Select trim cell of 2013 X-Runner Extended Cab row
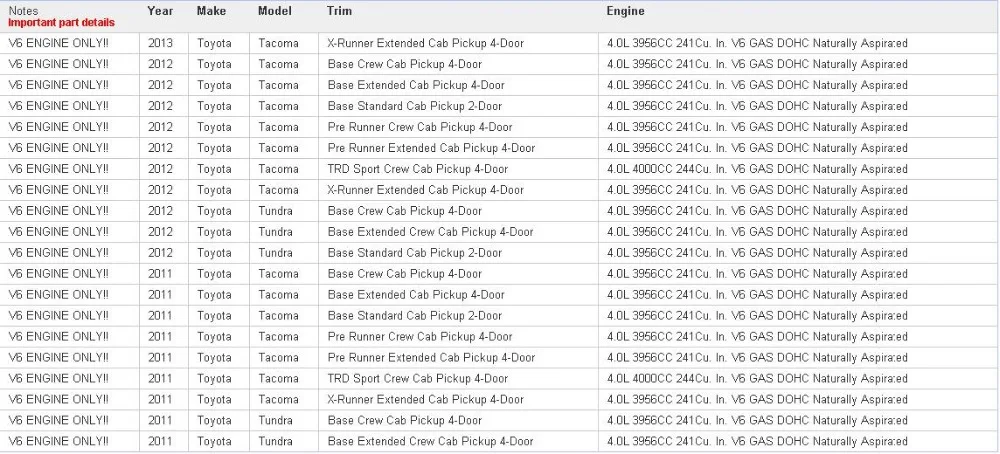The image size is (1000, 454). point(425,43)
